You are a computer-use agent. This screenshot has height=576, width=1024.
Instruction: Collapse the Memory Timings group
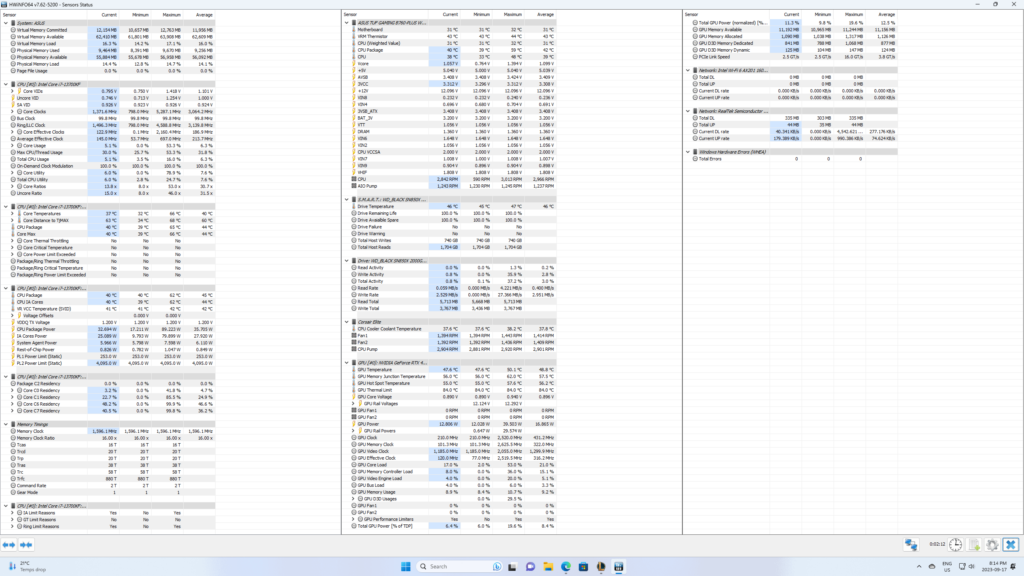click(x=6, y=424)
